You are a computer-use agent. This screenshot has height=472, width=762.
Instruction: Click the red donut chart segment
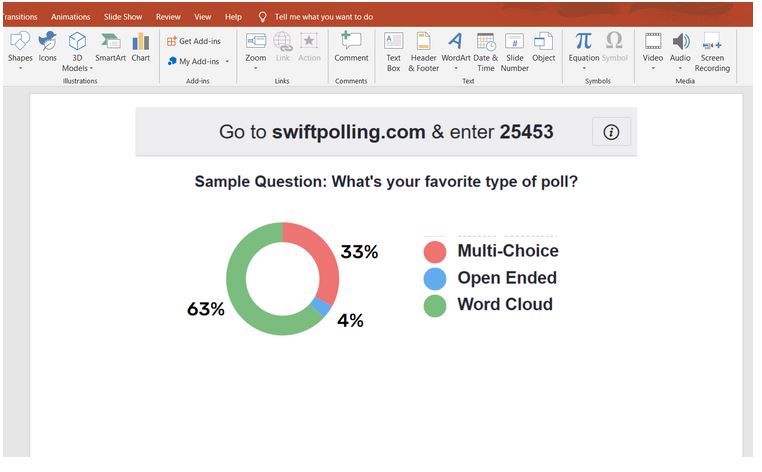pos(326,258)
